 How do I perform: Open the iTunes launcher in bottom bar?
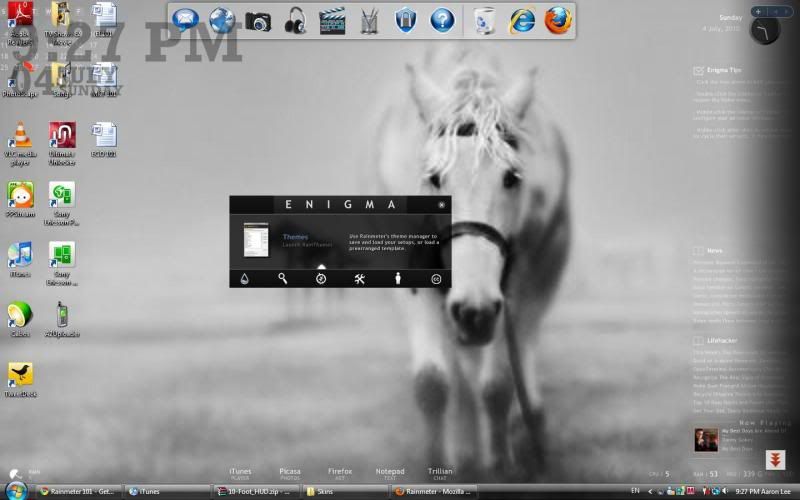click(240, 472)
